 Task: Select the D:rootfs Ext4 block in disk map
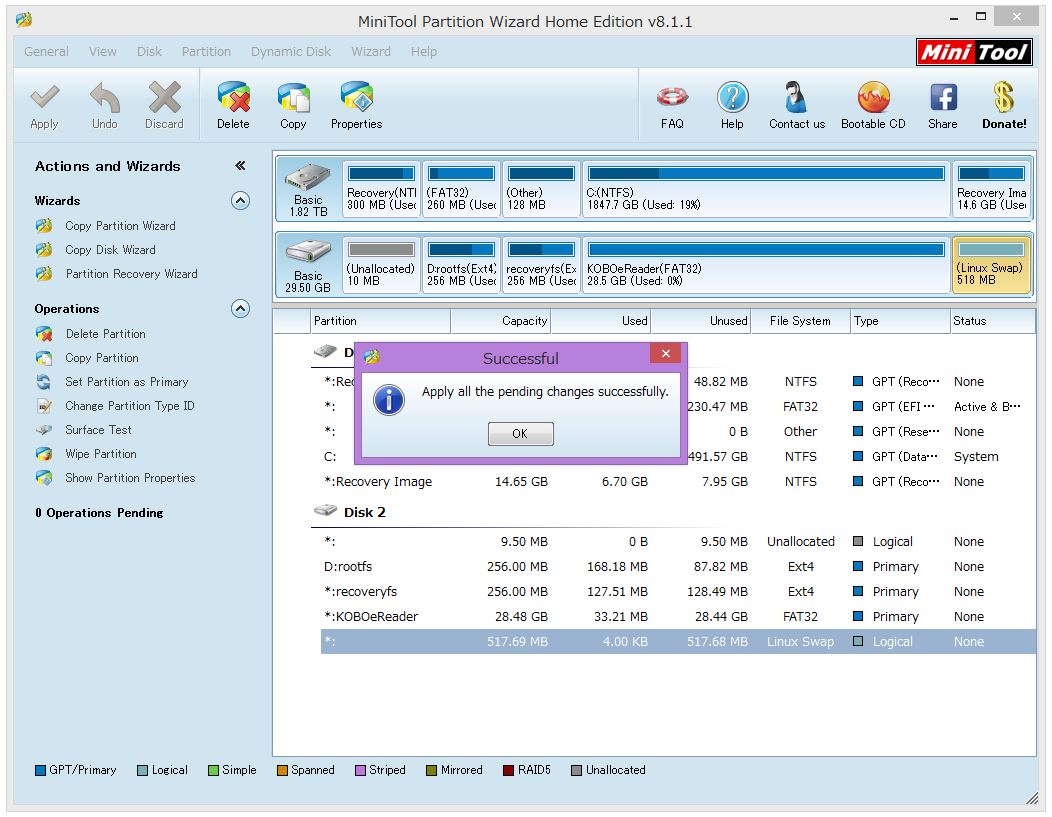pyautogui.click(x=461, y=265)
